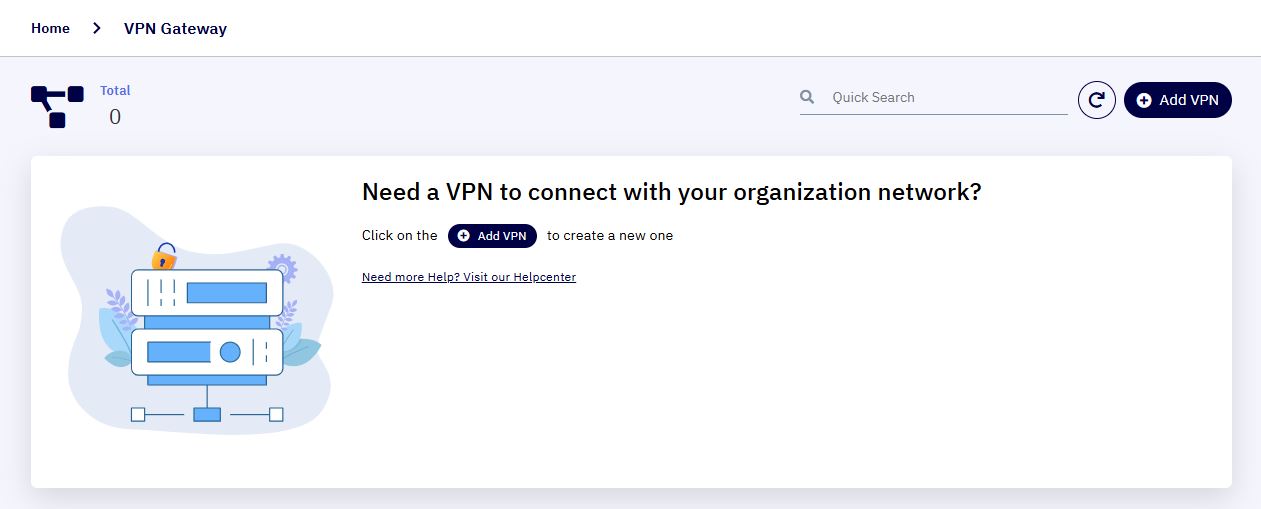Click the Total label
This screenshot has height=509, width=1261.
pos(115,90)
